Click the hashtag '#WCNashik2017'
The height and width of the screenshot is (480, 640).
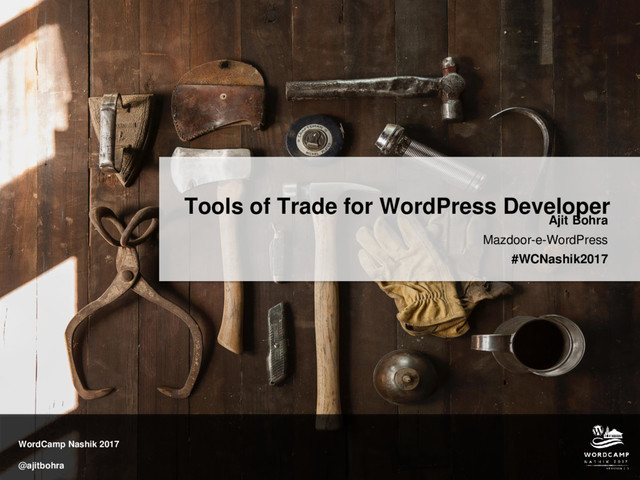click(560, 259)
